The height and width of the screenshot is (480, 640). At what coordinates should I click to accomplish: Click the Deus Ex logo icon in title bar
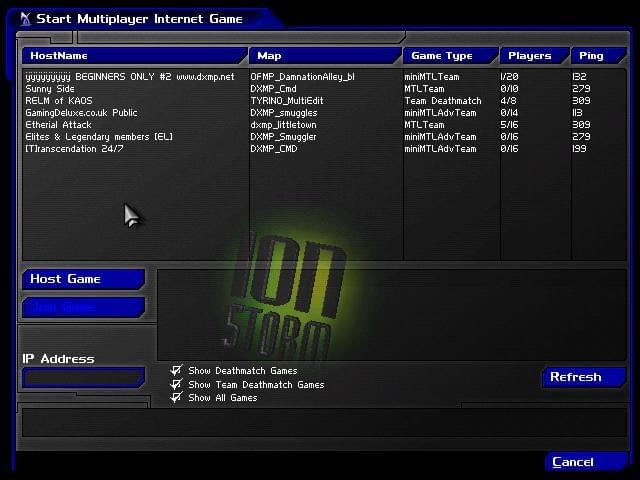pos(25,19)
